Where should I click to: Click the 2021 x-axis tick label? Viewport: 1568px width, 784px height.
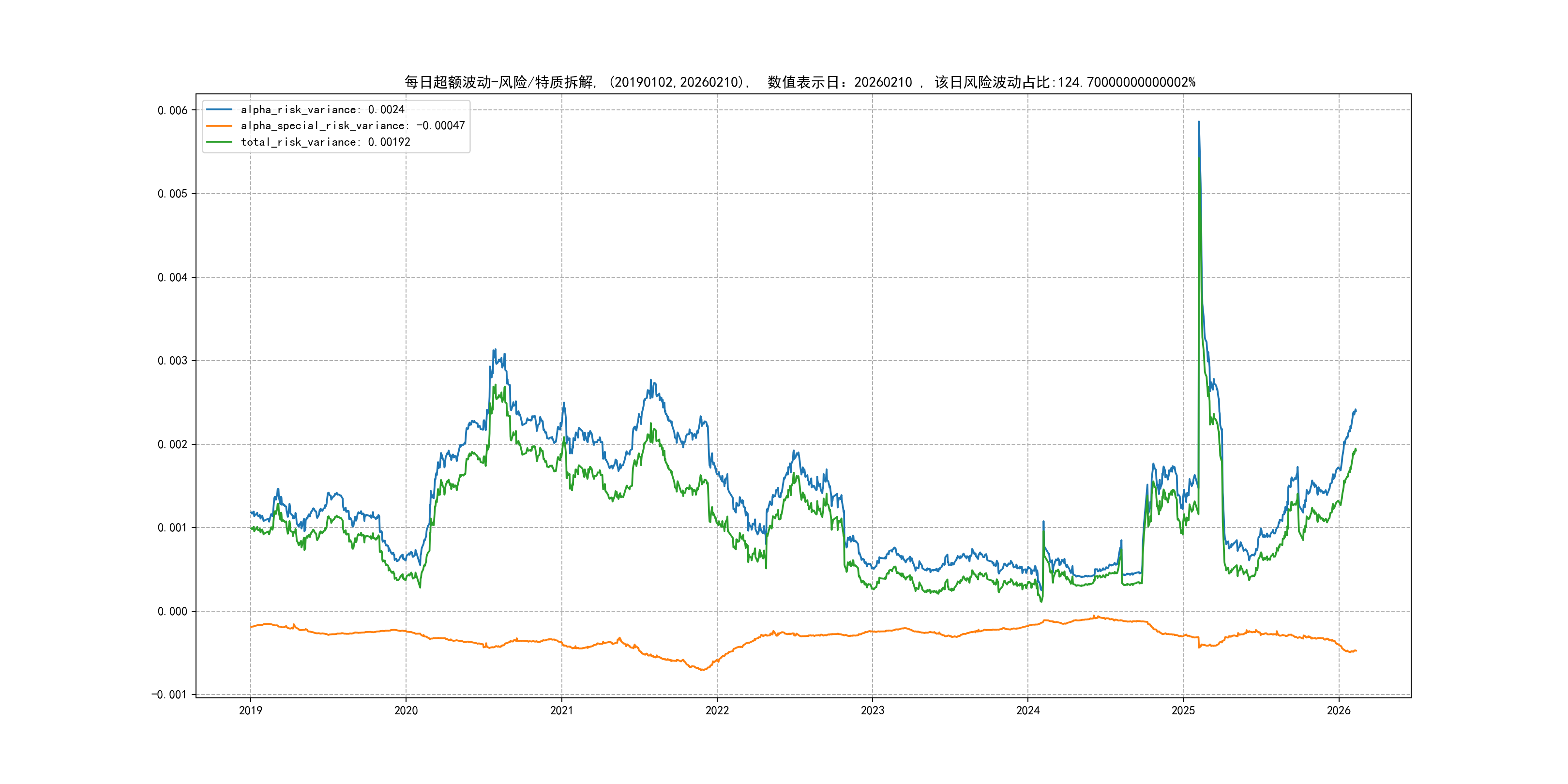click(x=561, y=710)
